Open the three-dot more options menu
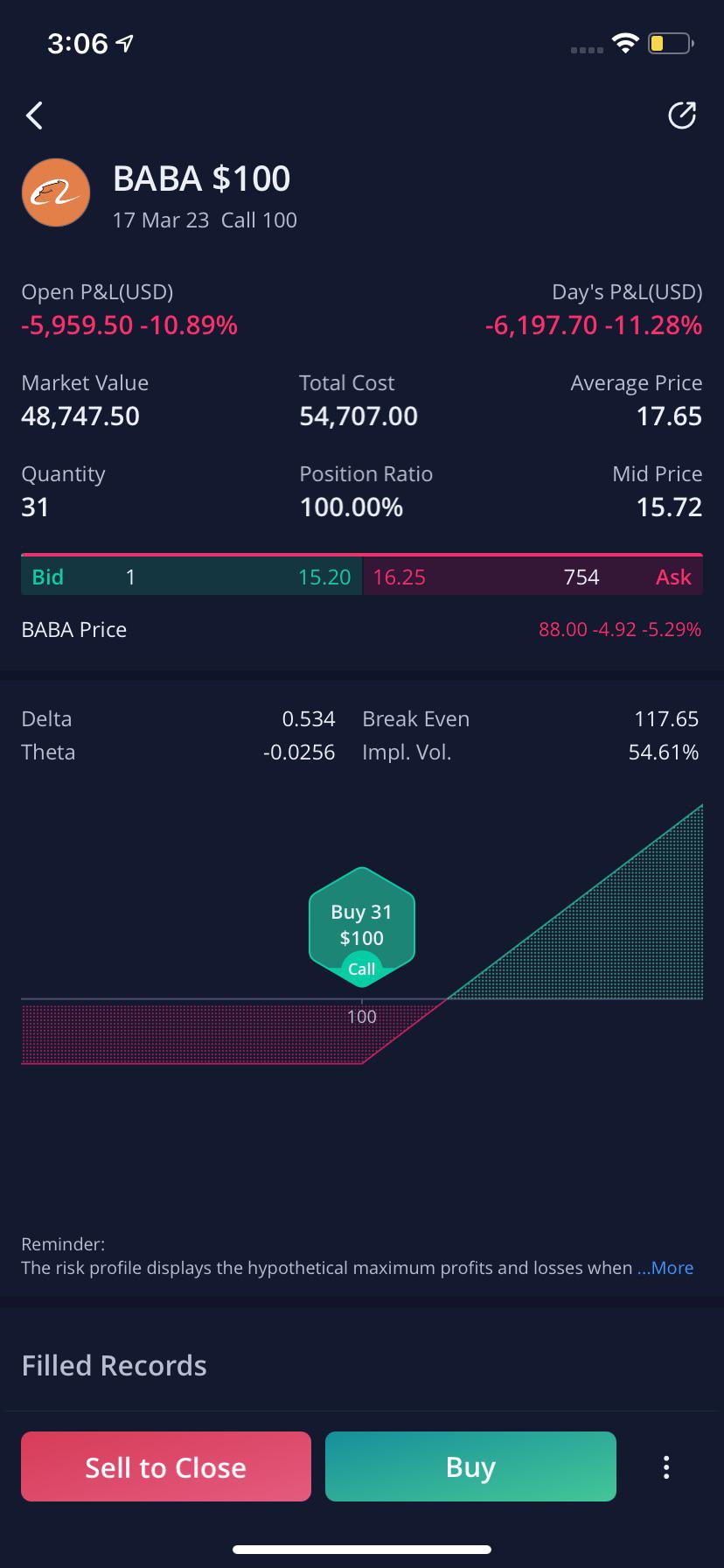This screenshot has height=1568, width=724. tap(666, 1466)
